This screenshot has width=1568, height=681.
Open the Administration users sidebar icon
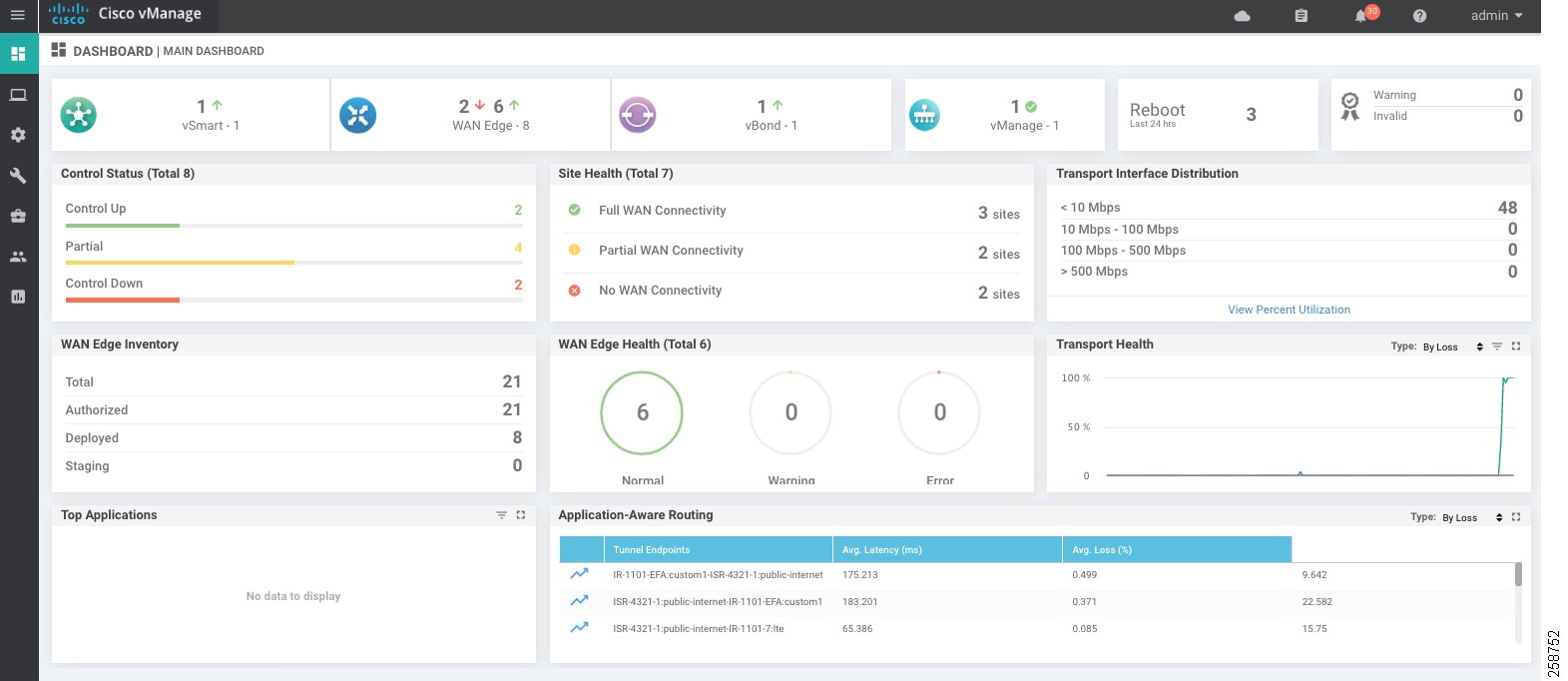point(18,257)
